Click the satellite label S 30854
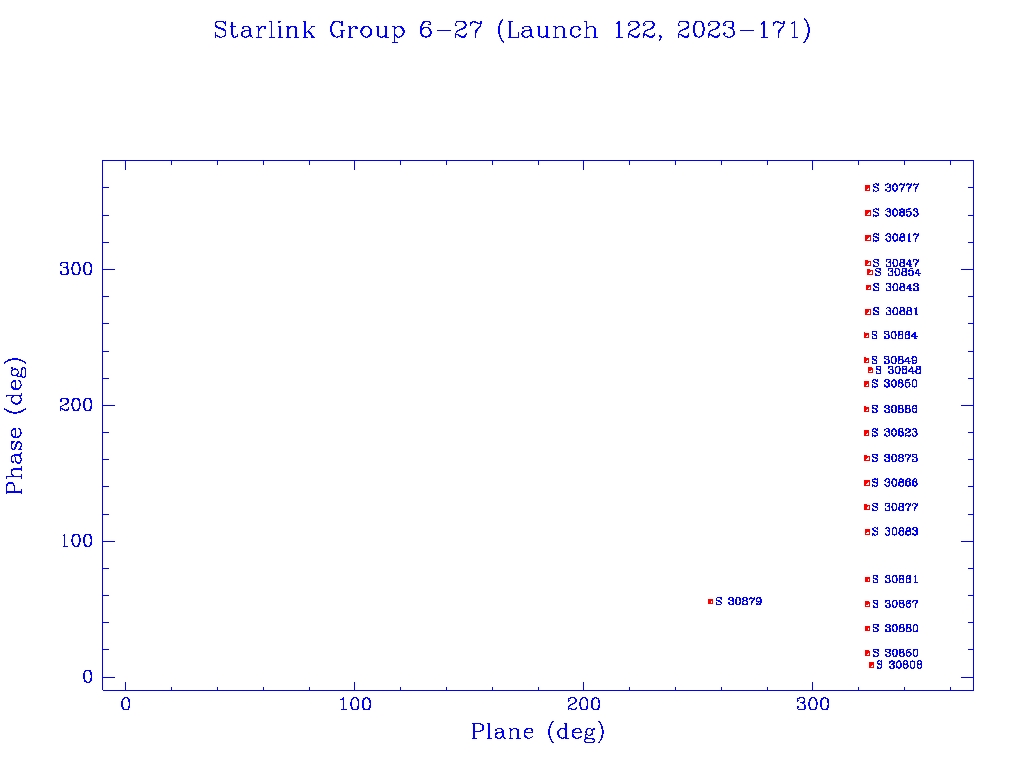The width and height of the screenshot is (1024, 768). 897,272
